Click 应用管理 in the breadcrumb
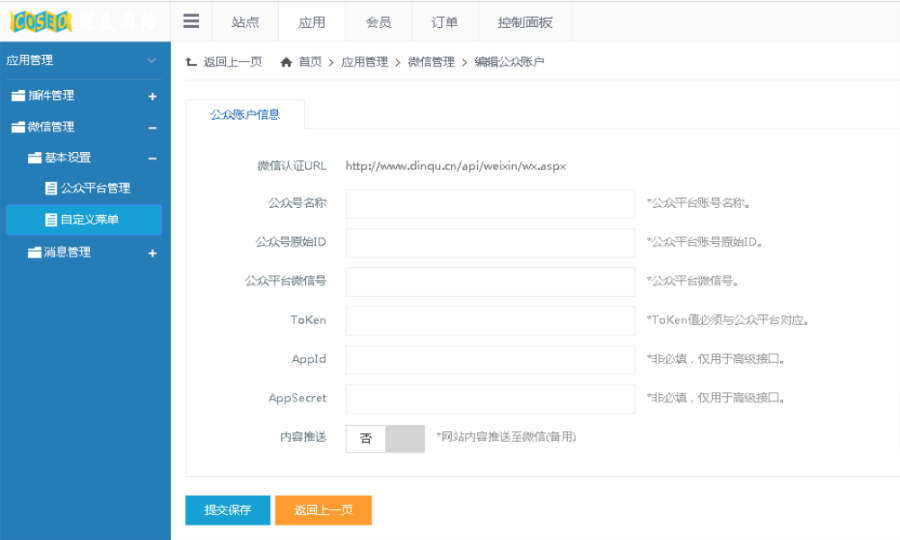Viewport: 900px width, 540px height. [364, 62]
